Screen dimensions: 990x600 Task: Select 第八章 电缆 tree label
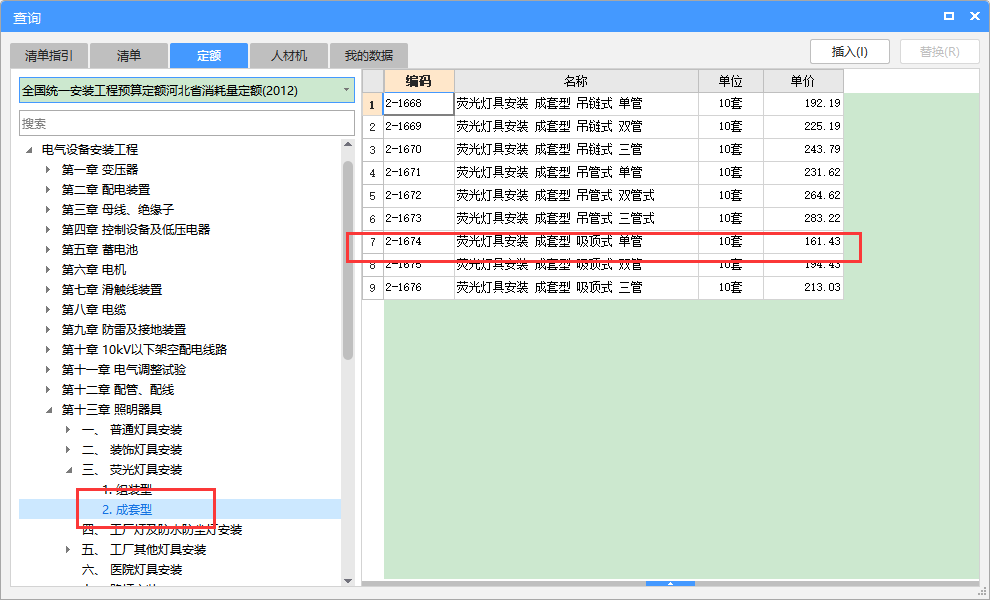[x=93, y=309]
